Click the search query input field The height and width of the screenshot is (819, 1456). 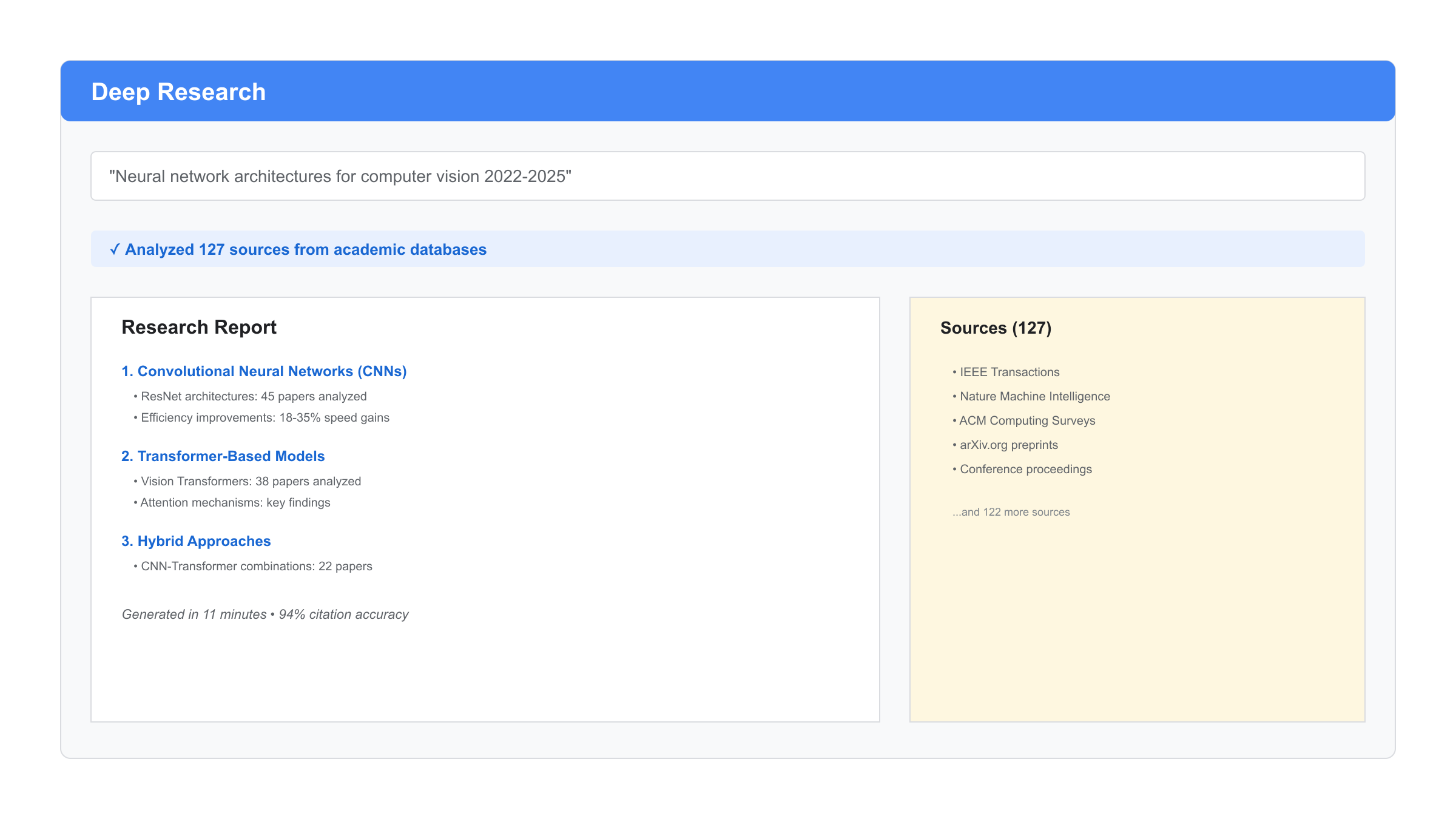(727, 176)
